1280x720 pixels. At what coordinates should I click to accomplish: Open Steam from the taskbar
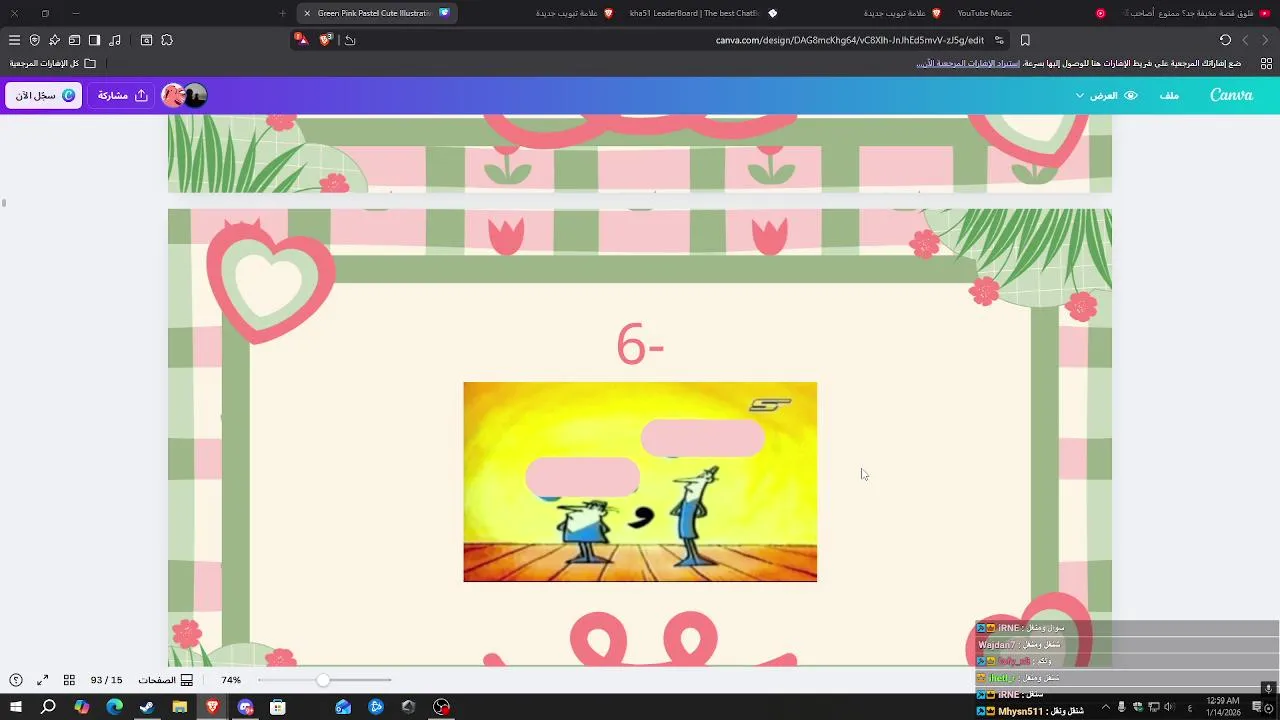coord(147,707)
